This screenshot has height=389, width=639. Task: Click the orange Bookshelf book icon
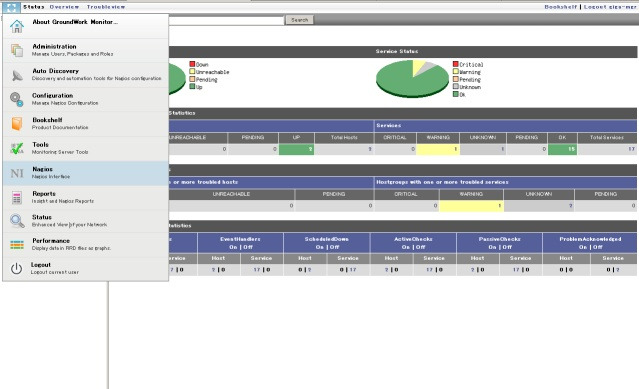tap(17, 124)
